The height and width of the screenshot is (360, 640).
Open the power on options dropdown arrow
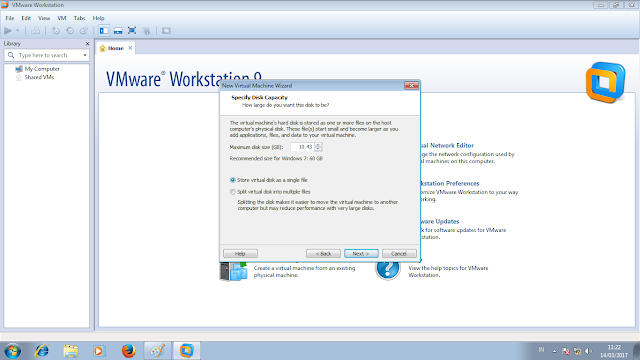pos(18,31)
